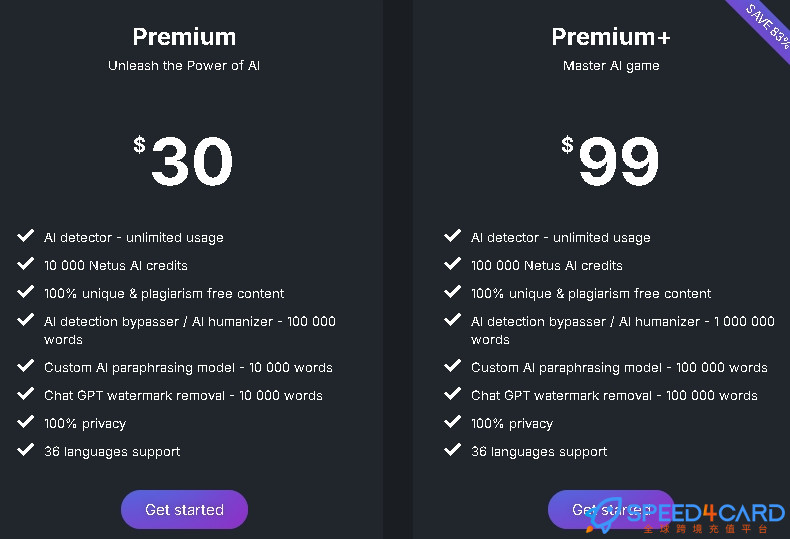
Task: Click checkmark beside Premium+ 100% privacy
Action: tap(452, 421)
